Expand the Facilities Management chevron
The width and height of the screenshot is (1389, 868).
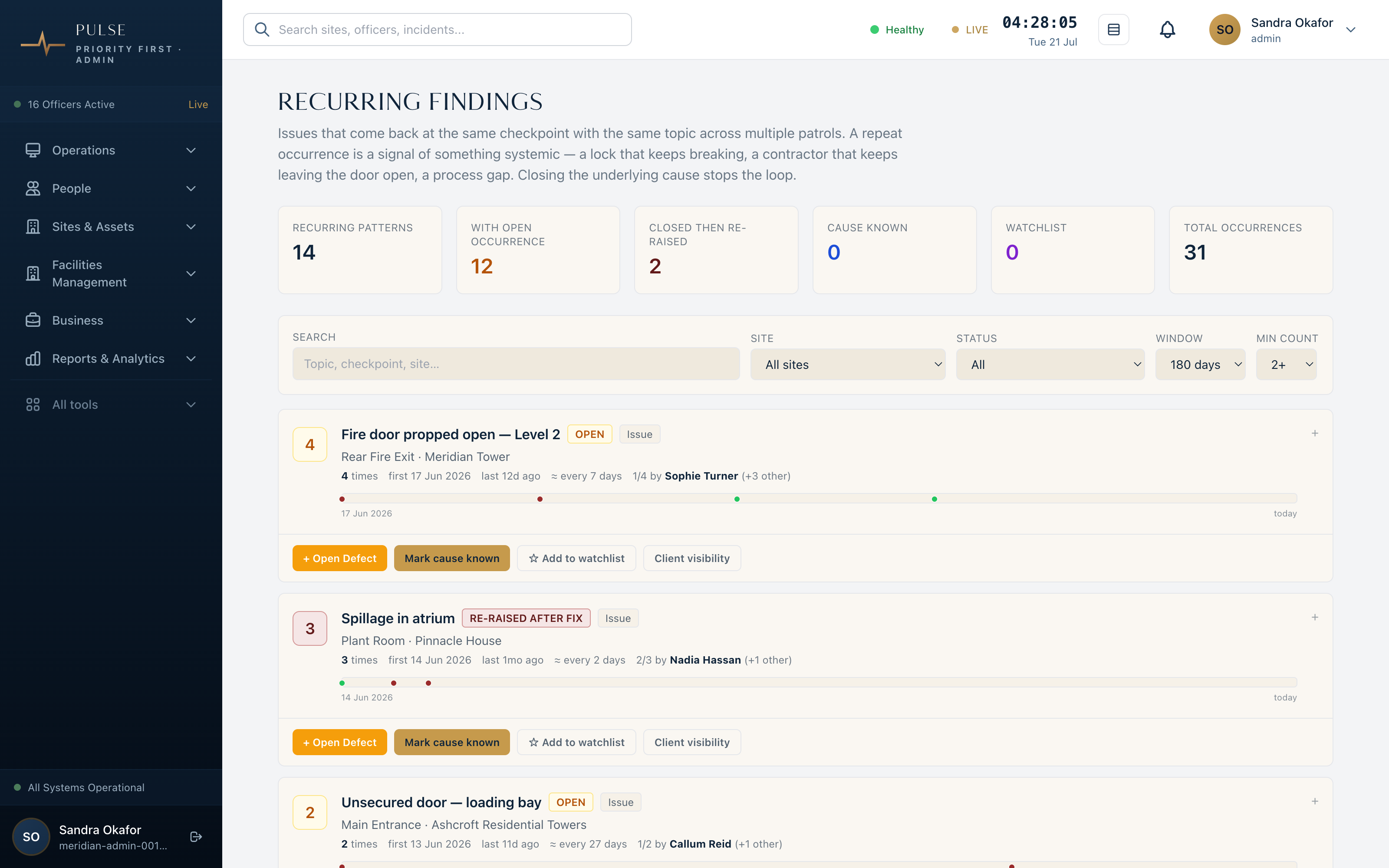coord(191,273)
